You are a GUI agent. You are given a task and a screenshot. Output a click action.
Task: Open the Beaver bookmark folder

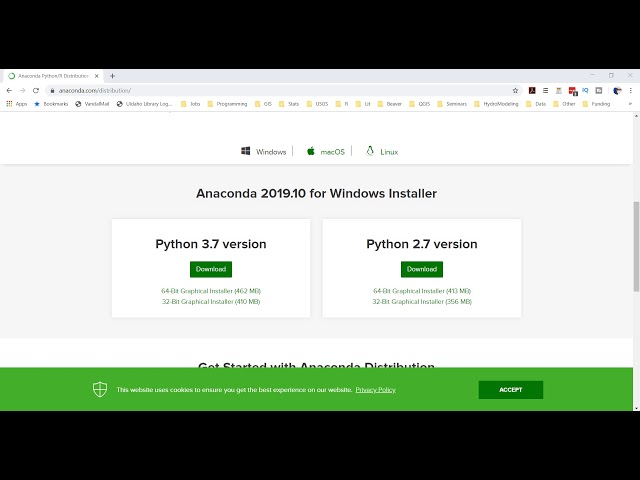pyautogui.click(x=390, y=104)
